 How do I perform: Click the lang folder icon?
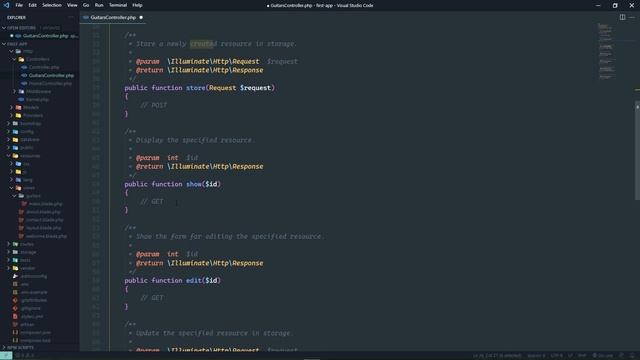tap(18, 180)
